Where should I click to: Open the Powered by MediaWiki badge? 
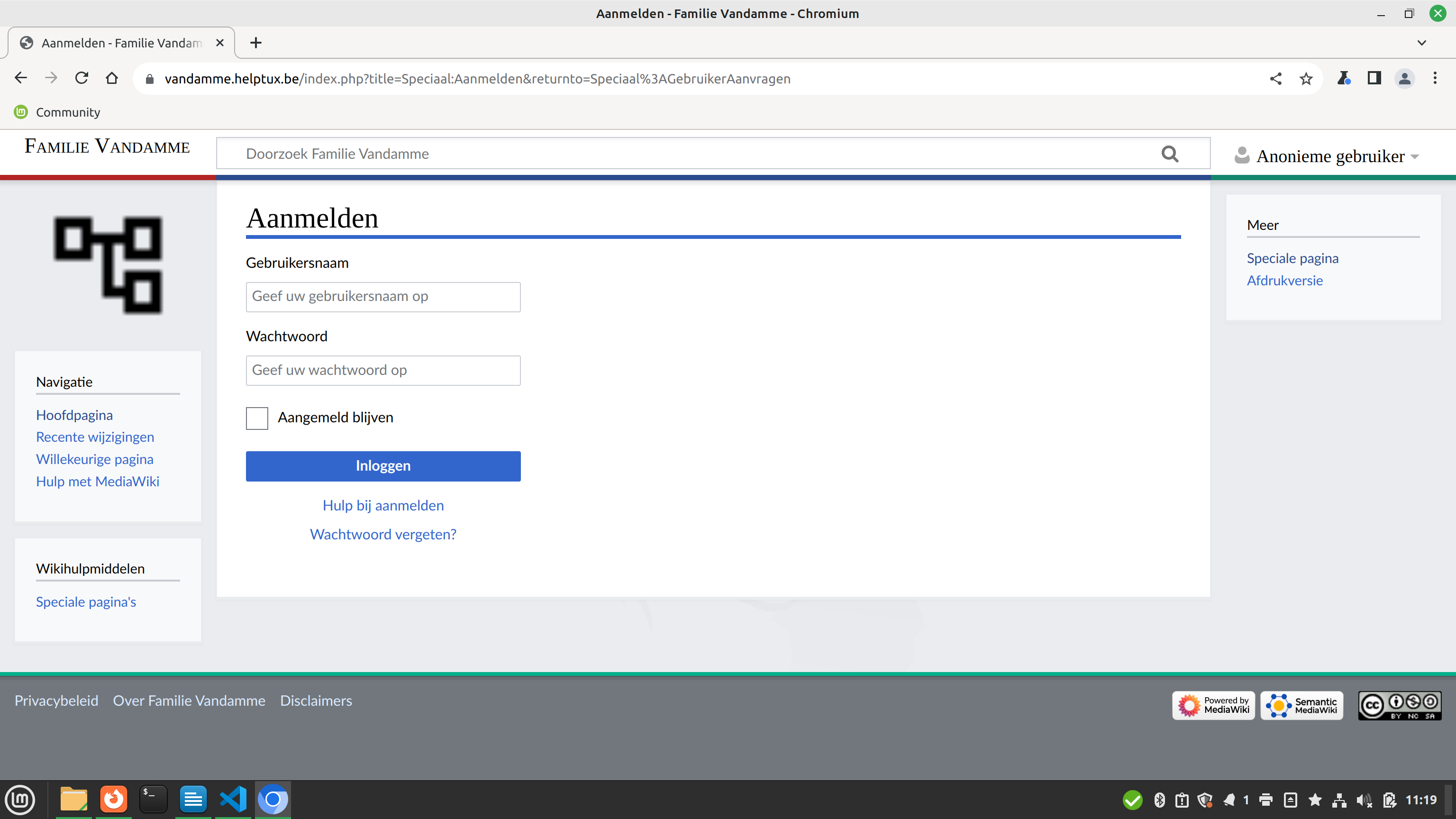pos(1213,705)
